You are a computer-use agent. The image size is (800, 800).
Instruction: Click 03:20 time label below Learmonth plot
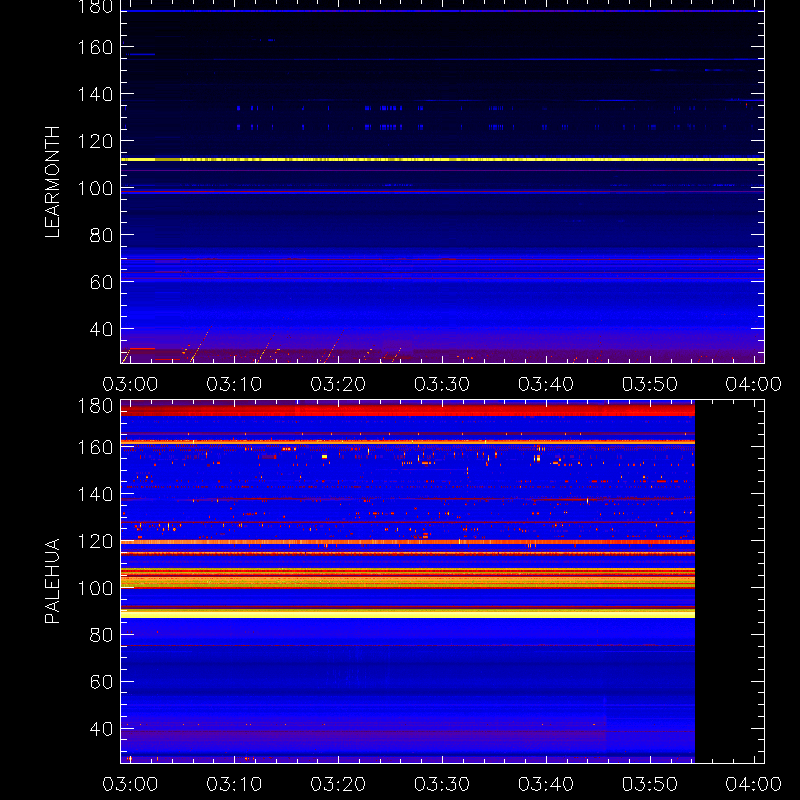338,384
